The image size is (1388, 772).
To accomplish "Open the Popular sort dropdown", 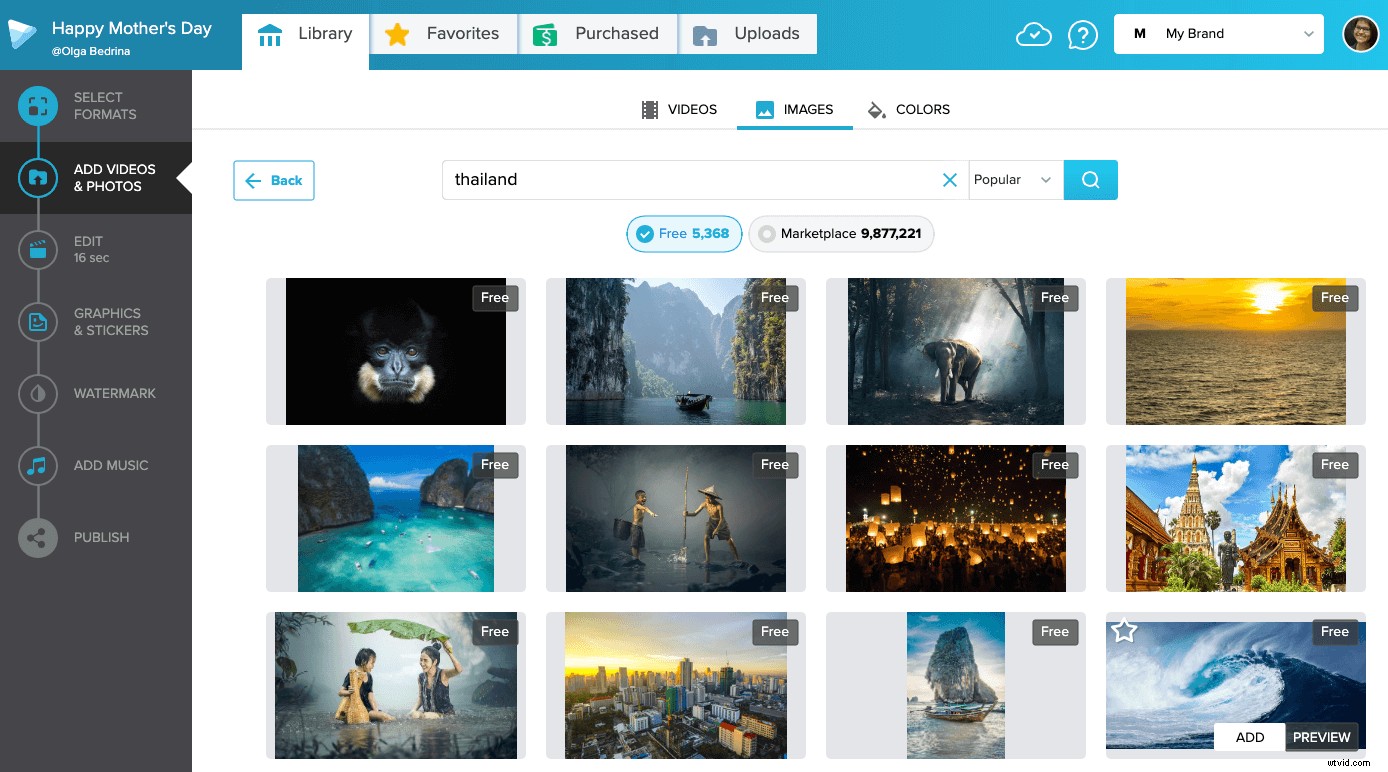I will tap(1013, 180).
